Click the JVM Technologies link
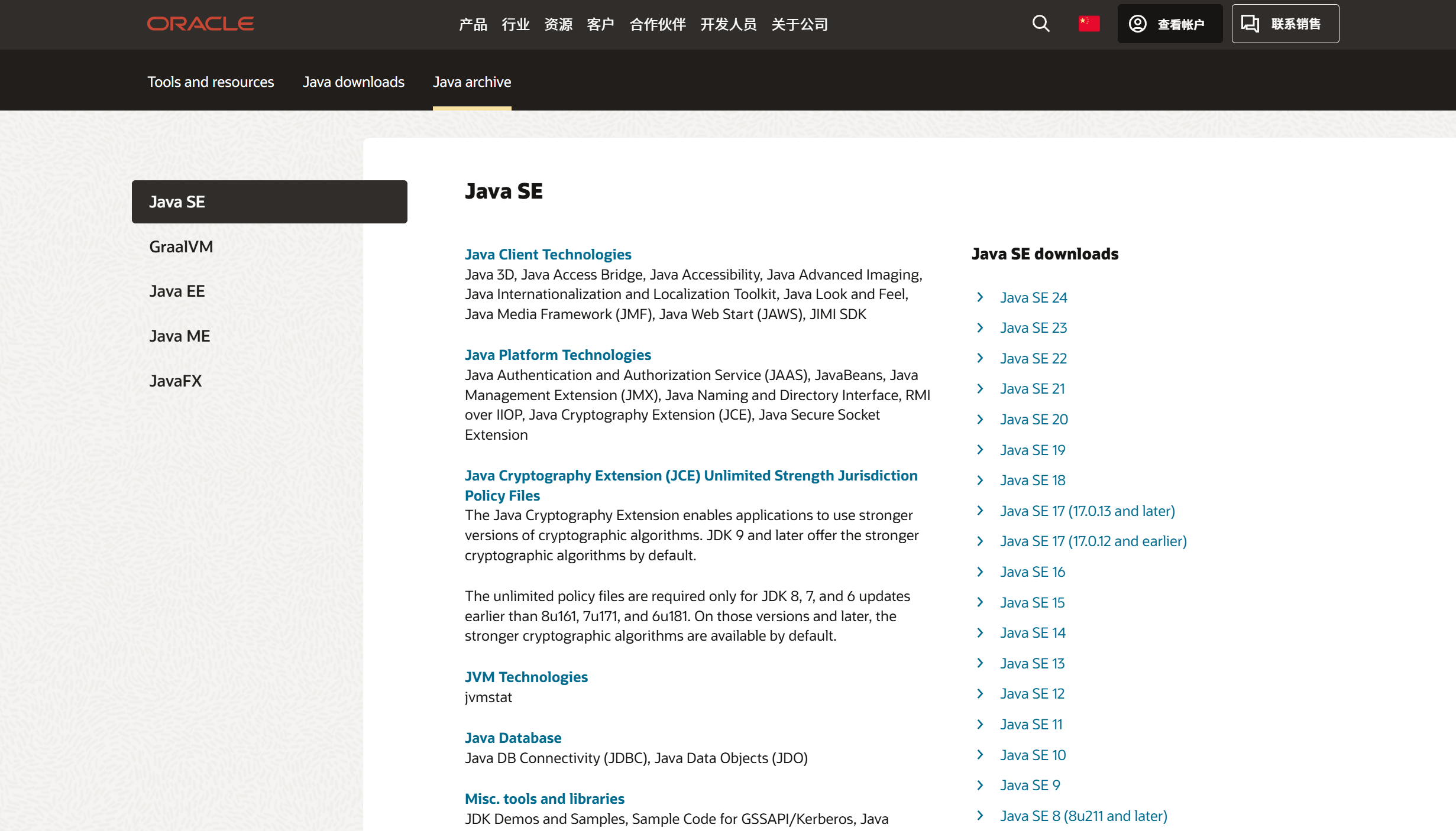The height and width of the screenshot is (831, 1456). coord(526,677)
